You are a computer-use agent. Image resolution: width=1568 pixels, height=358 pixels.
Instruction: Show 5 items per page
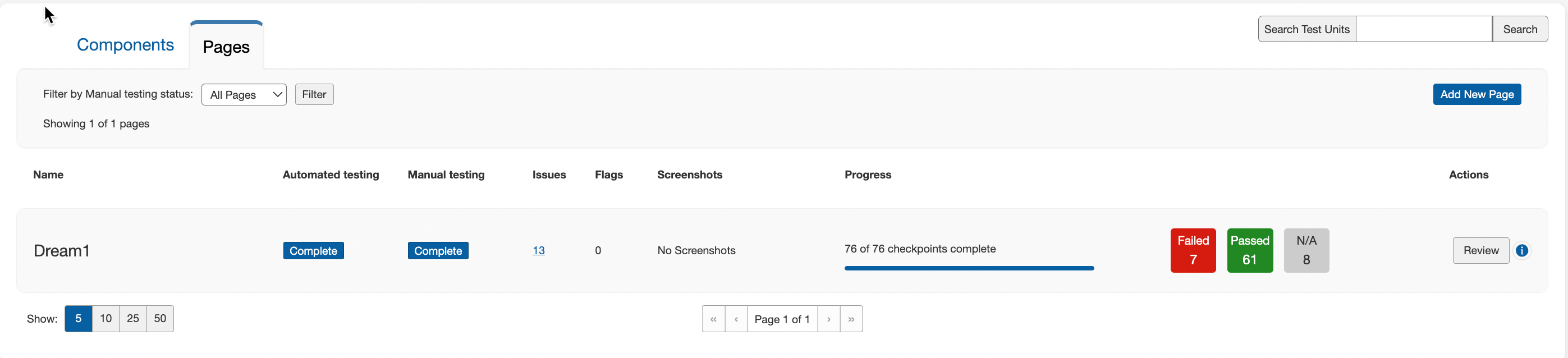pyautogui.click(x=79, y=318)
